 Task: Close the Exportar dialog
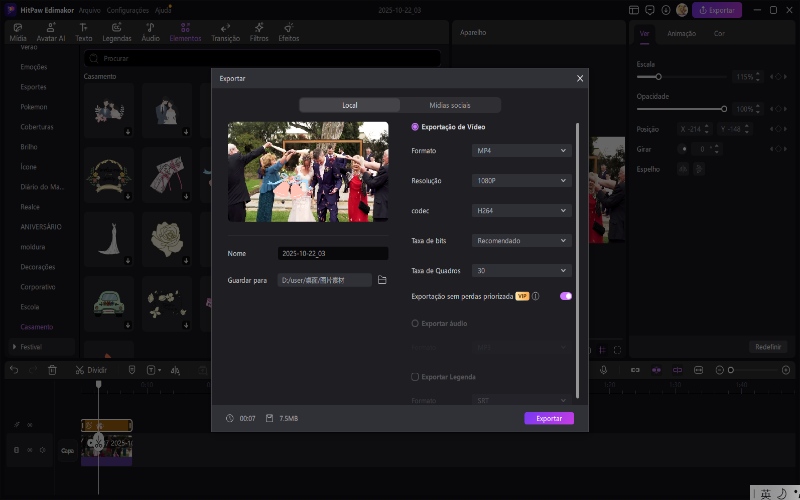pyautogui.click(x=580, y=78)
